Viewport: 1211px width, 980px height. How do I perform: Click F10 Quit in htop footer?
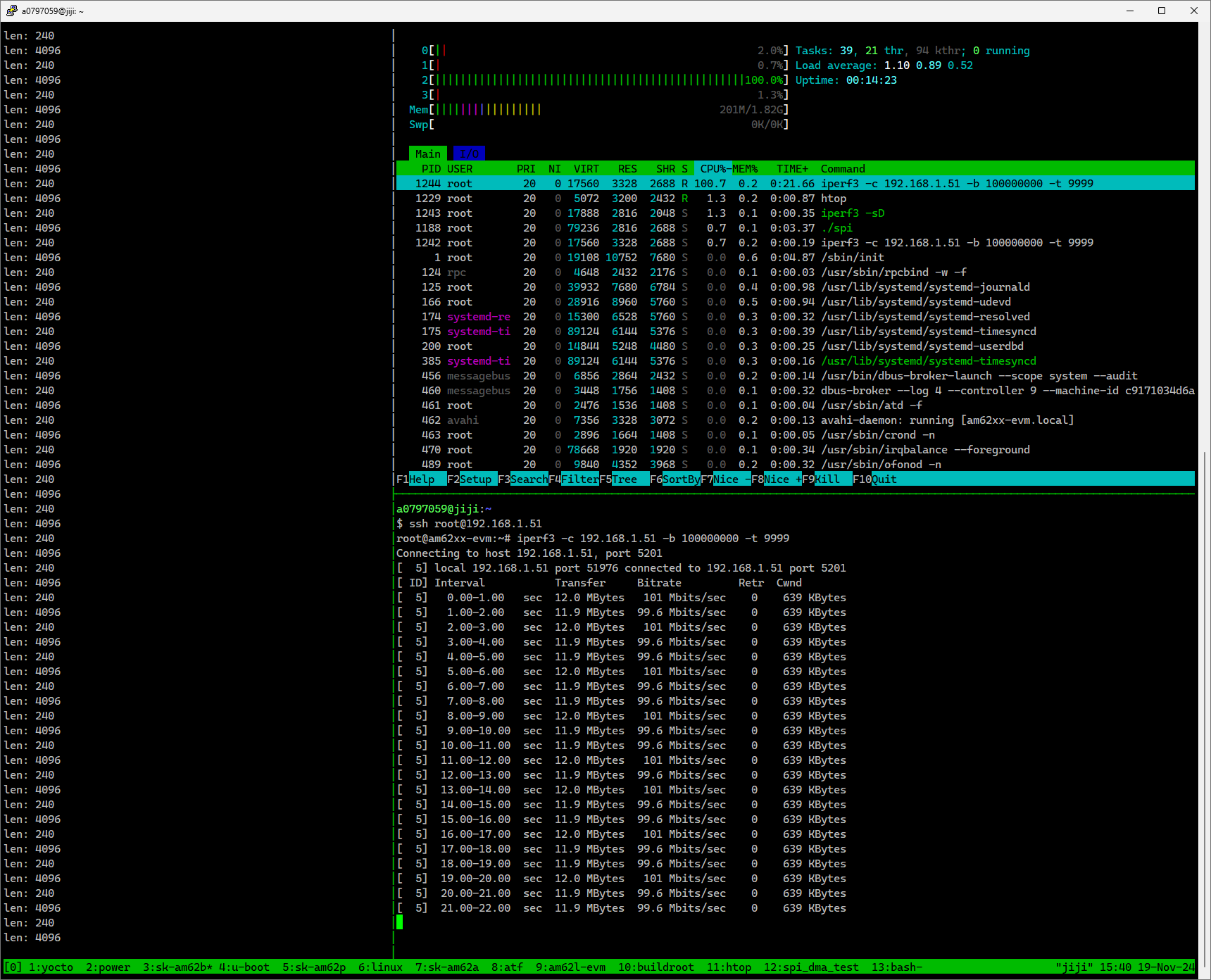pos(875,479)
